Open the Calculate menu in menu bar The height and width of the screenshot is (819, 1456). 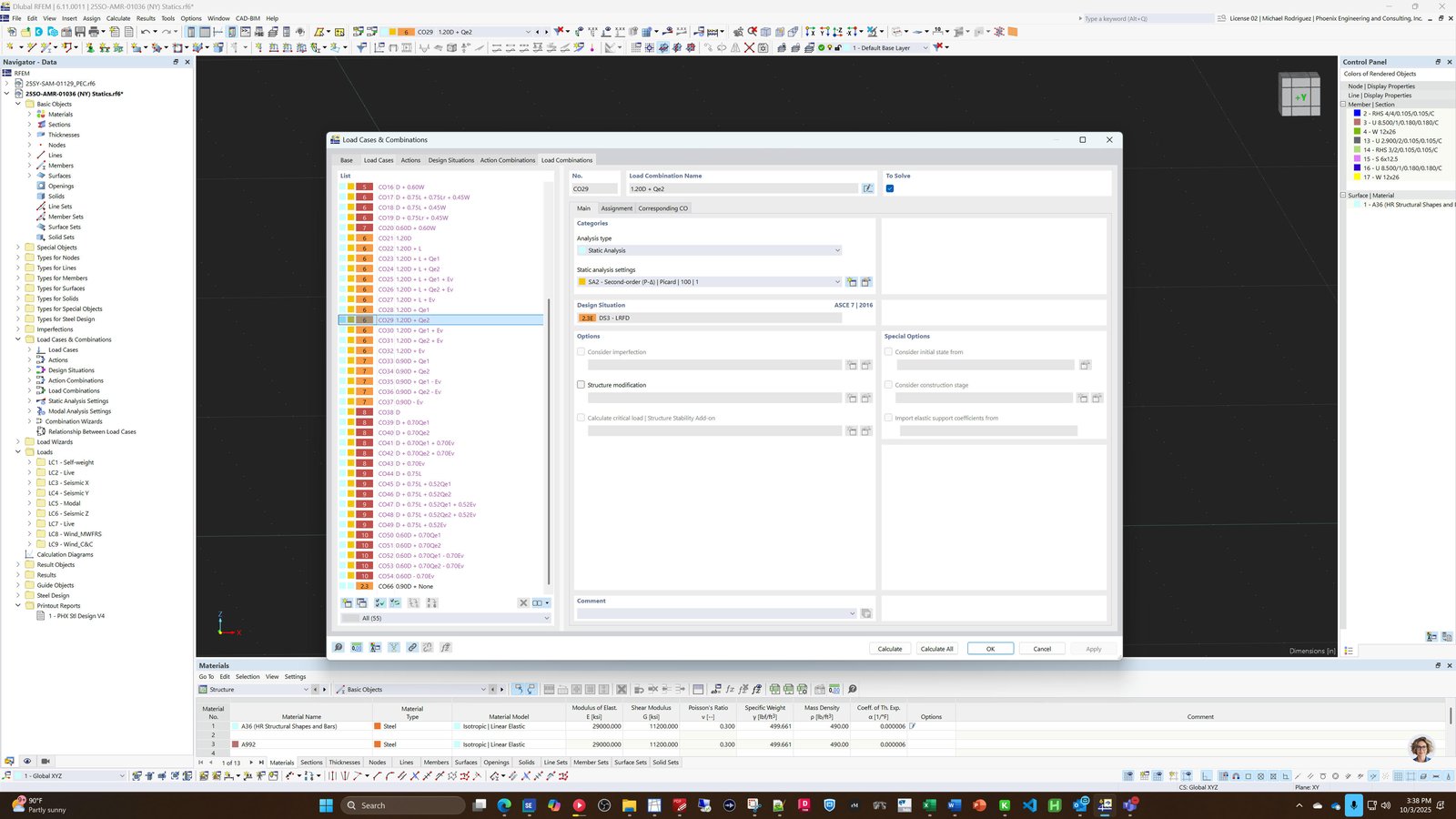[118, 18]
